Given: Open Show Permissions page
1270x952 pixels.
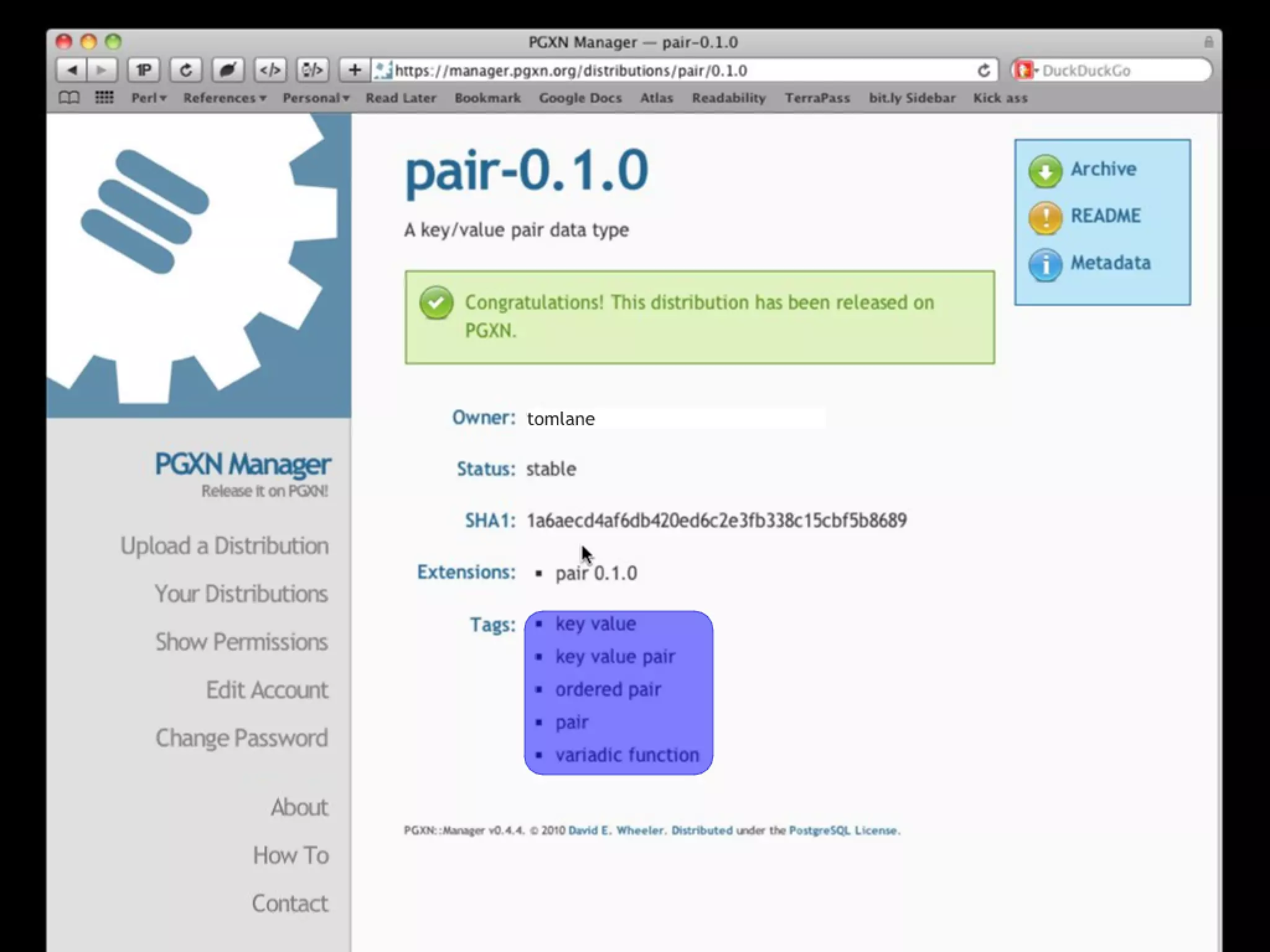Looking at the screenshot, I should [241, 642].
